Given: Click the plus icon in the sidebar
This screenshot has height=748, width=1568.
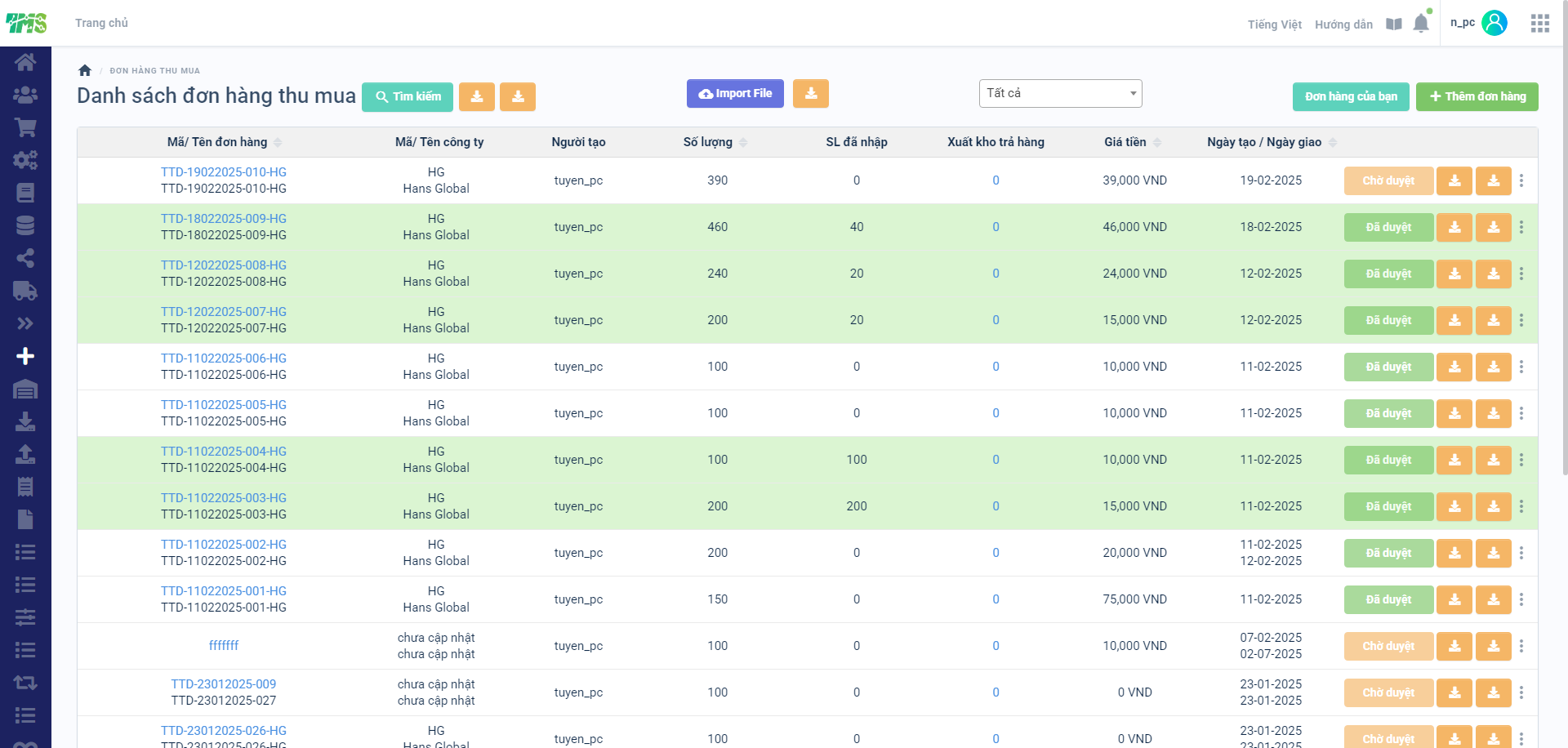Looking at the screenshot, I should tap(25, 356).
